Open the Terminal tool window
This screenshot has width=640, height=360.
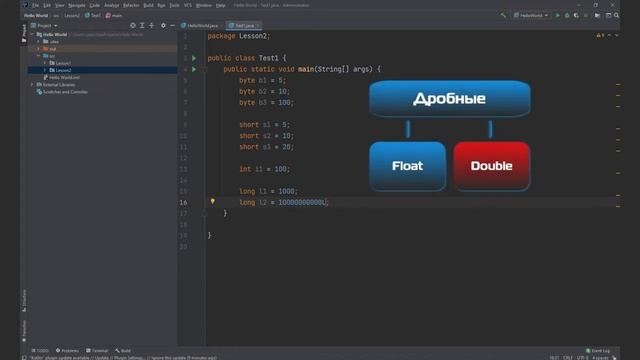97,351
